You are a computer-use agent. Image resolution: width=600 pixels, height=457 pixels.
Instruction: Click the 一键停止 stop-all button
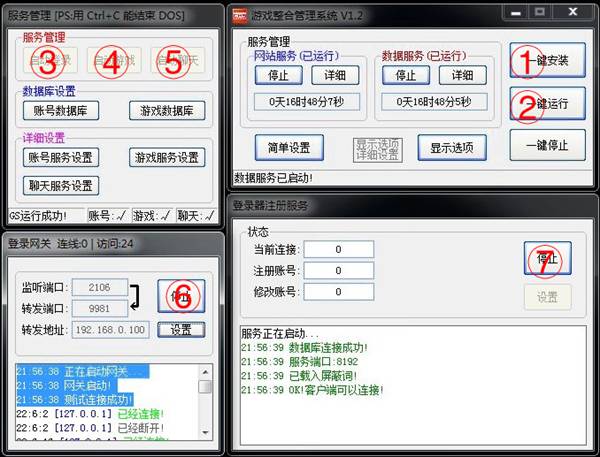pyautogui.click(x=547, y=145)
